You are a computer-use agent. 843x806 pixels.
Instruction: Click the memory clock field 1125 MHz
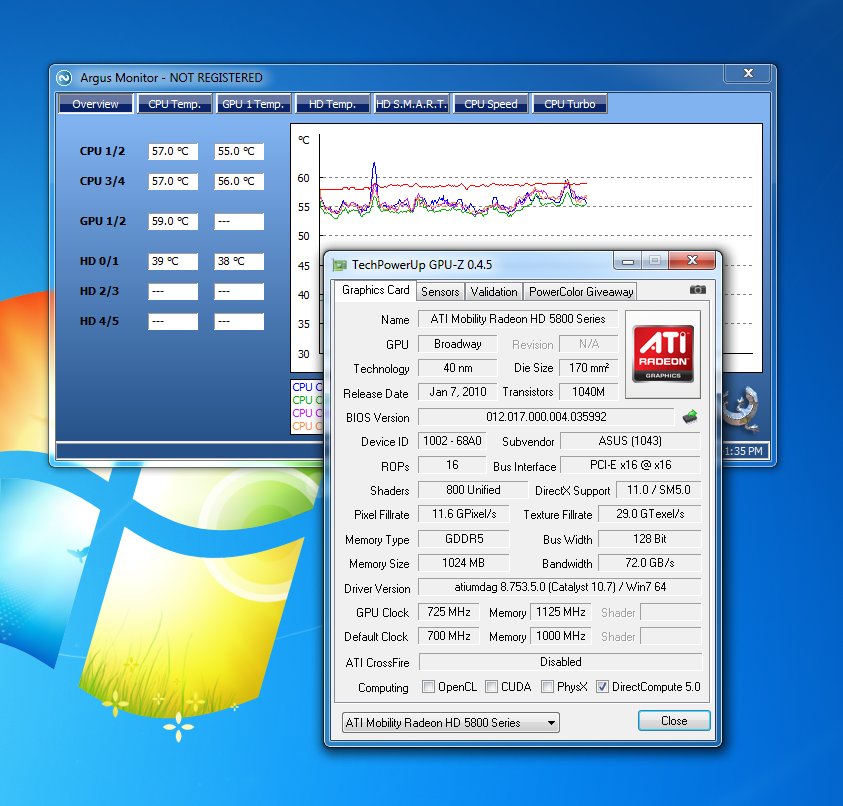pos(560,612)
